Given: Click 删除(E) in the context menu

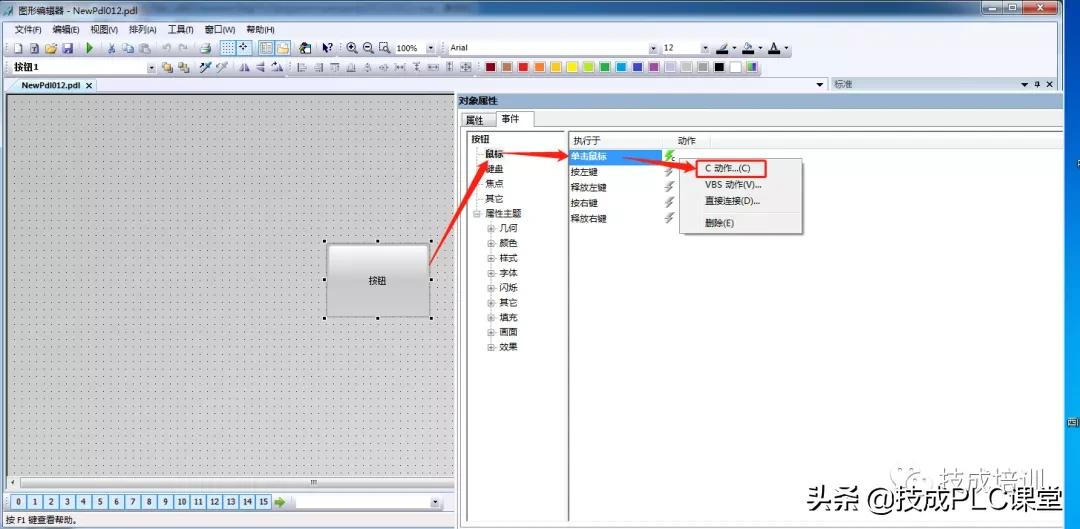Looking at the screenshot, I should 719,223.
